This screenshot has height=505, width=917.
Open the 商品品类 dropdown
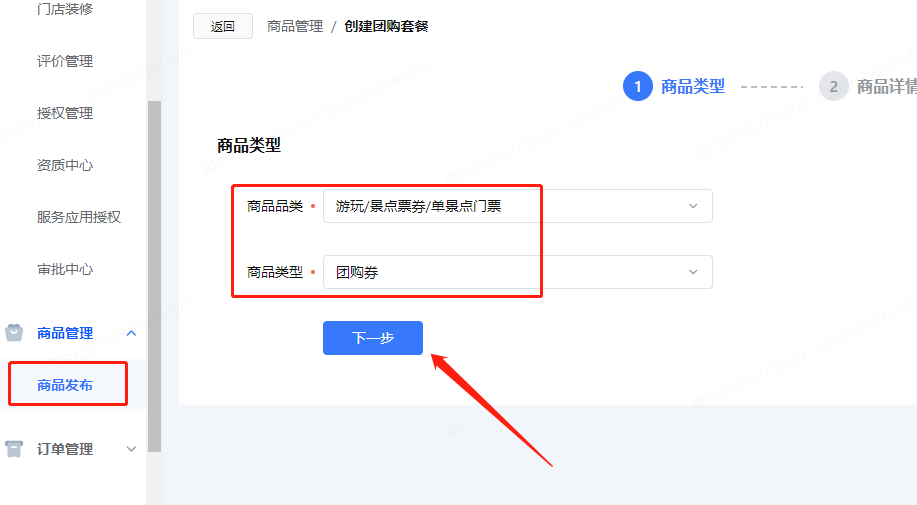(x=517, y=206)
